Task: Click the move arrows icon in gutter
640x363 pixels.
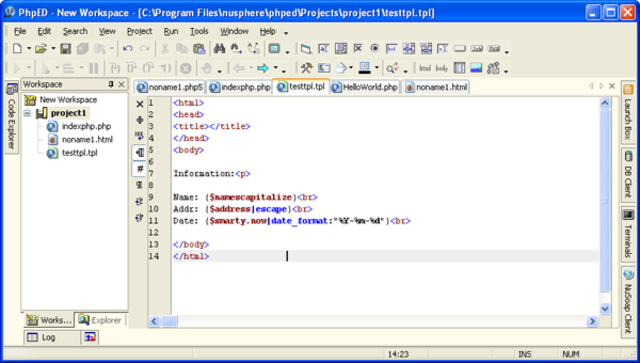Action: 140,120
